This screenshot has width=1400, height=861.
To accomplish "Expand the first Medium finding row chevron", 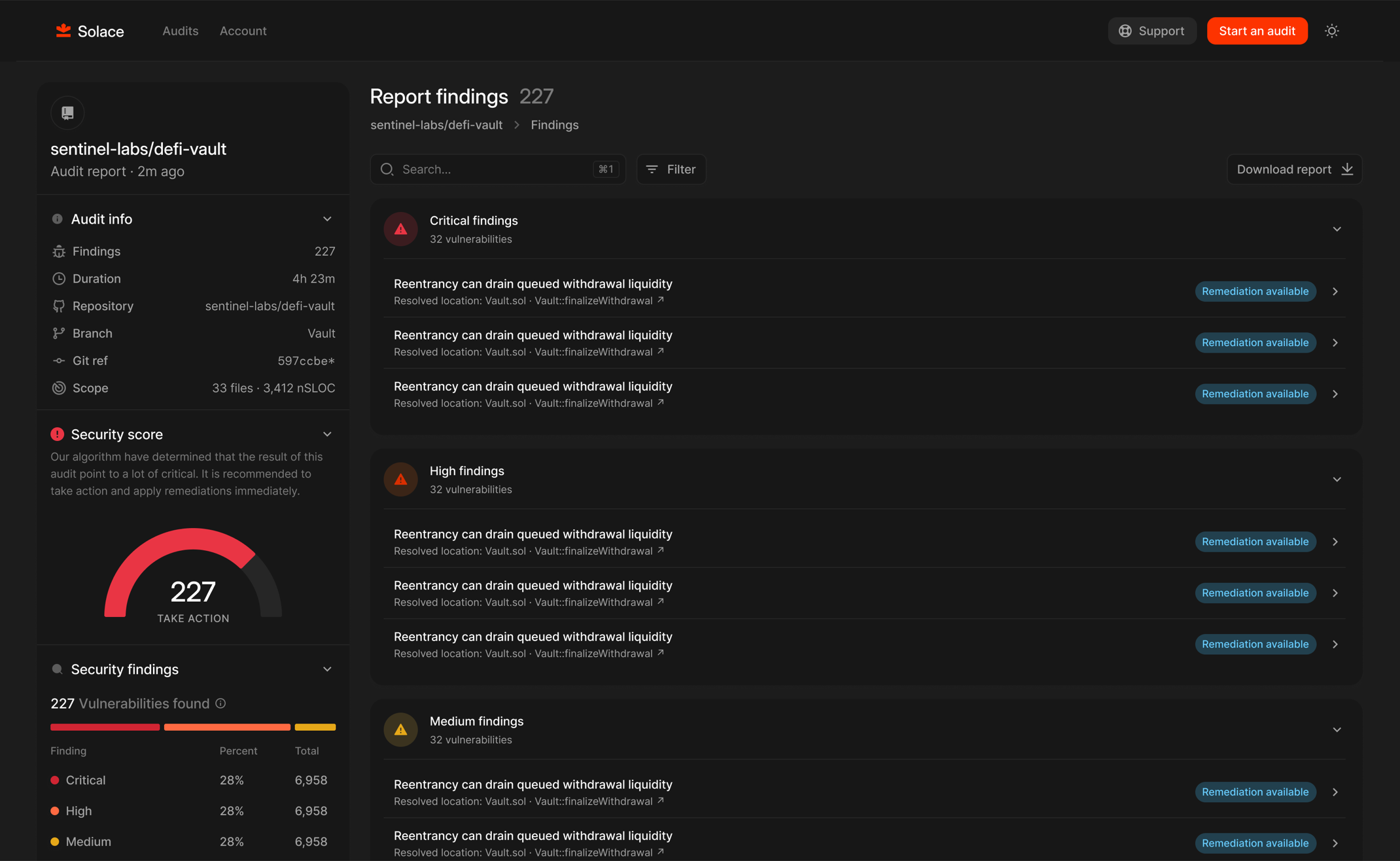I will [1335, 792].
